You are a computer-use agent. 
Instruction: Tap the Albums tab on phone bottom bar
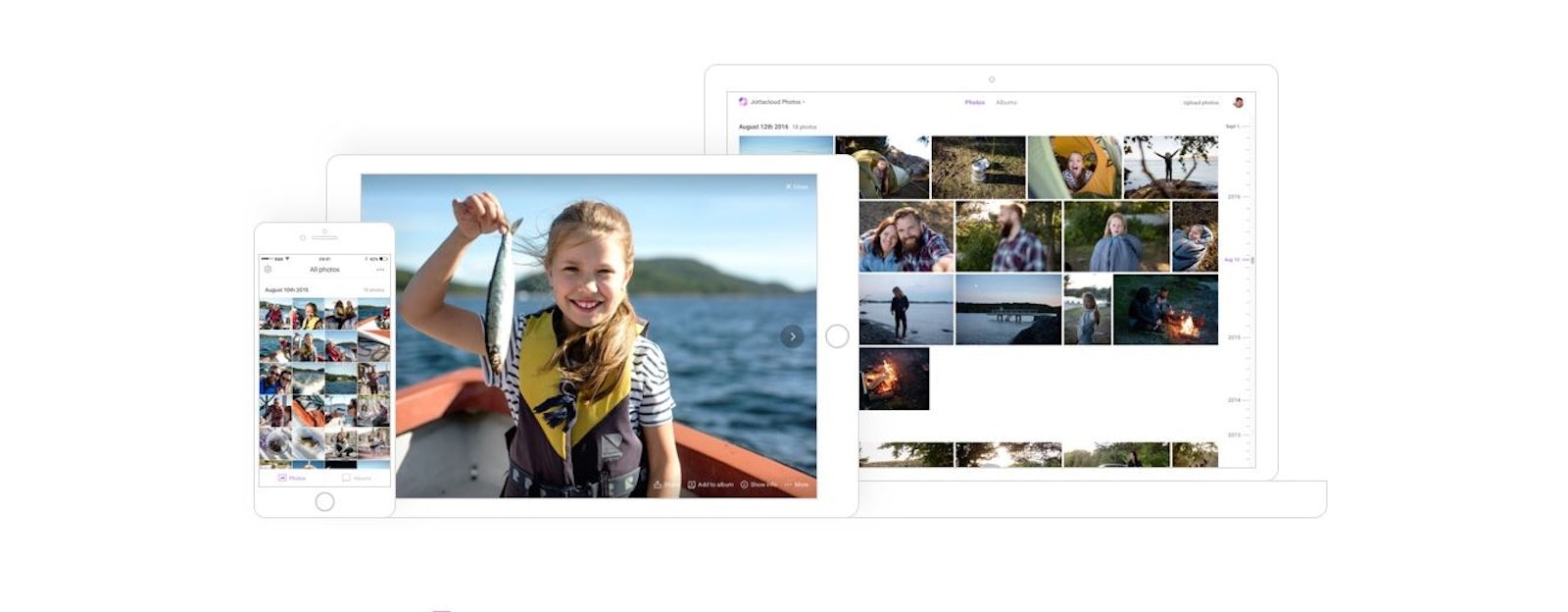[x=357, y=478]
